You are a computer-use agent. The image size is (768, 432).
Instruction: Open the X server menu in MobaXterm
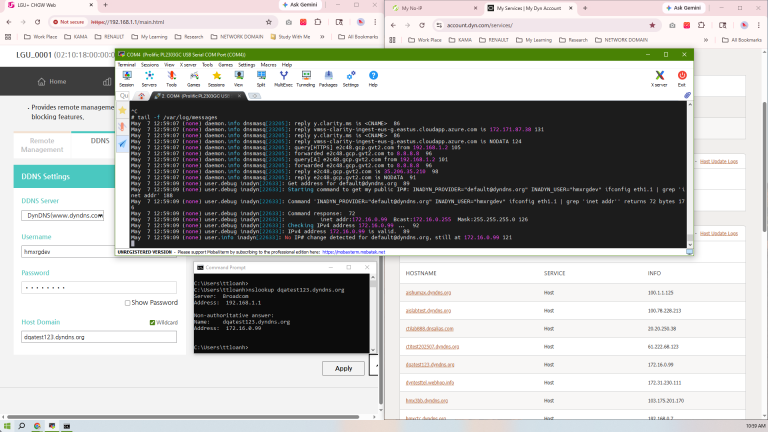tap(188, 65)
